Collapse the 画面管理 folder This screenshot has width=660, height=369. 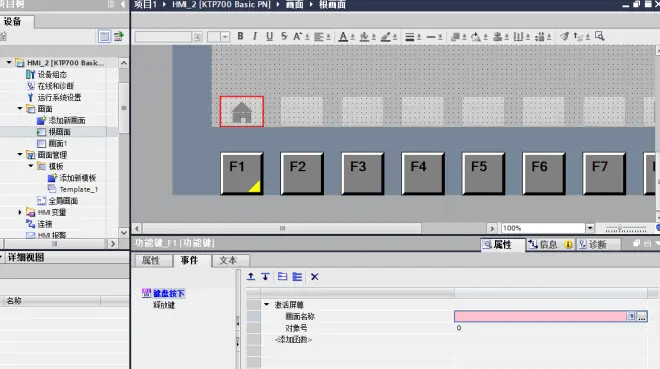(x=20, y=154)
